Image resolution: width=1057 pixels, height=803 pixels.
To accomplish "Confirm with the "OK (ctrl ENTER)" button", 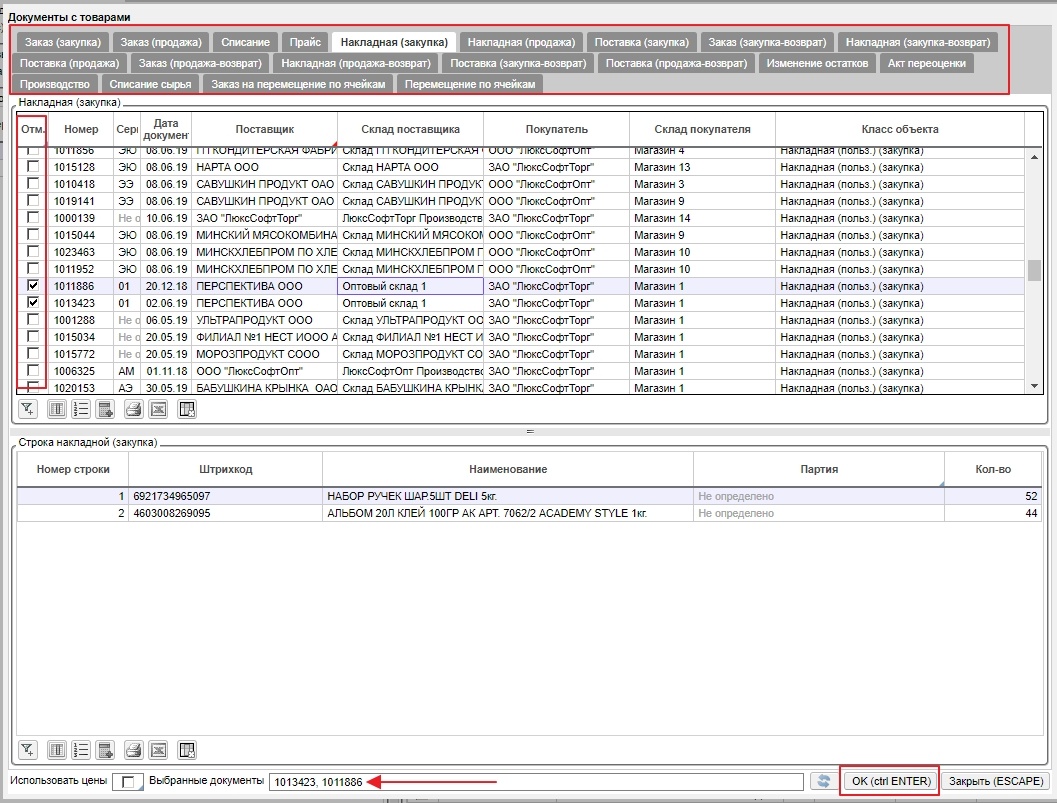I will tap(889, 781).
